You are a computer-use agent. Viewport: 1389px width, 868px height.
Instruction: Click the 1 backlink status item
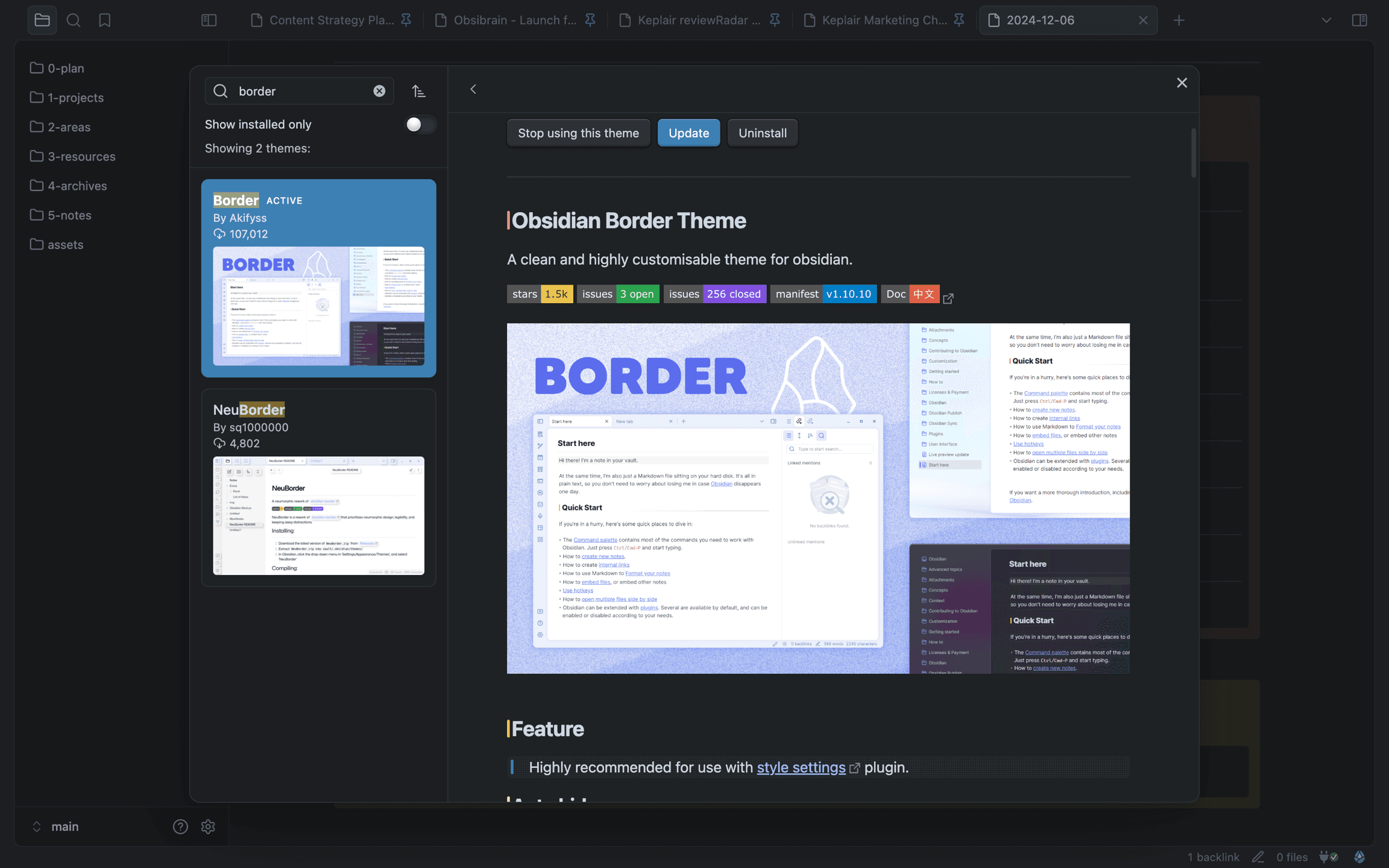1213,857
